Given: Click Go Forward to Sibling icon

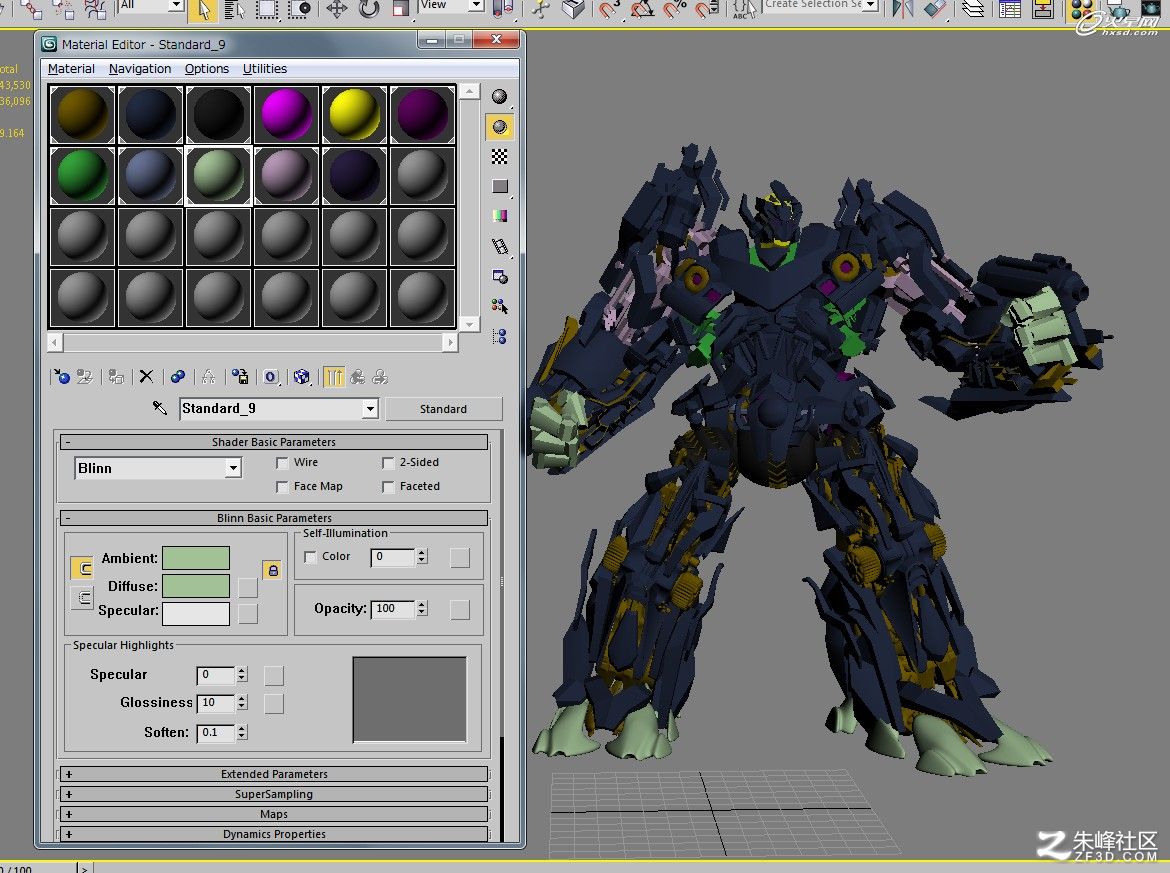Looking at the screenshot, I should point(381,377).
